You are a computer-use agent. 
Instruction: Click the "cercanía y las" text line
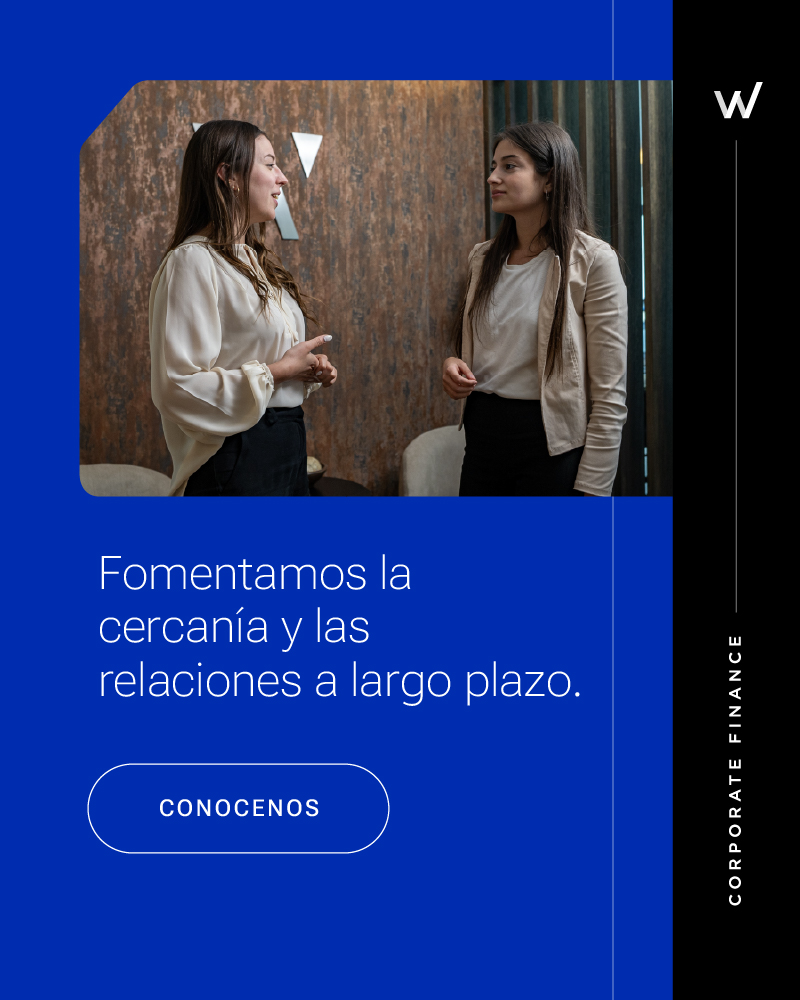(x=234, y=628)
